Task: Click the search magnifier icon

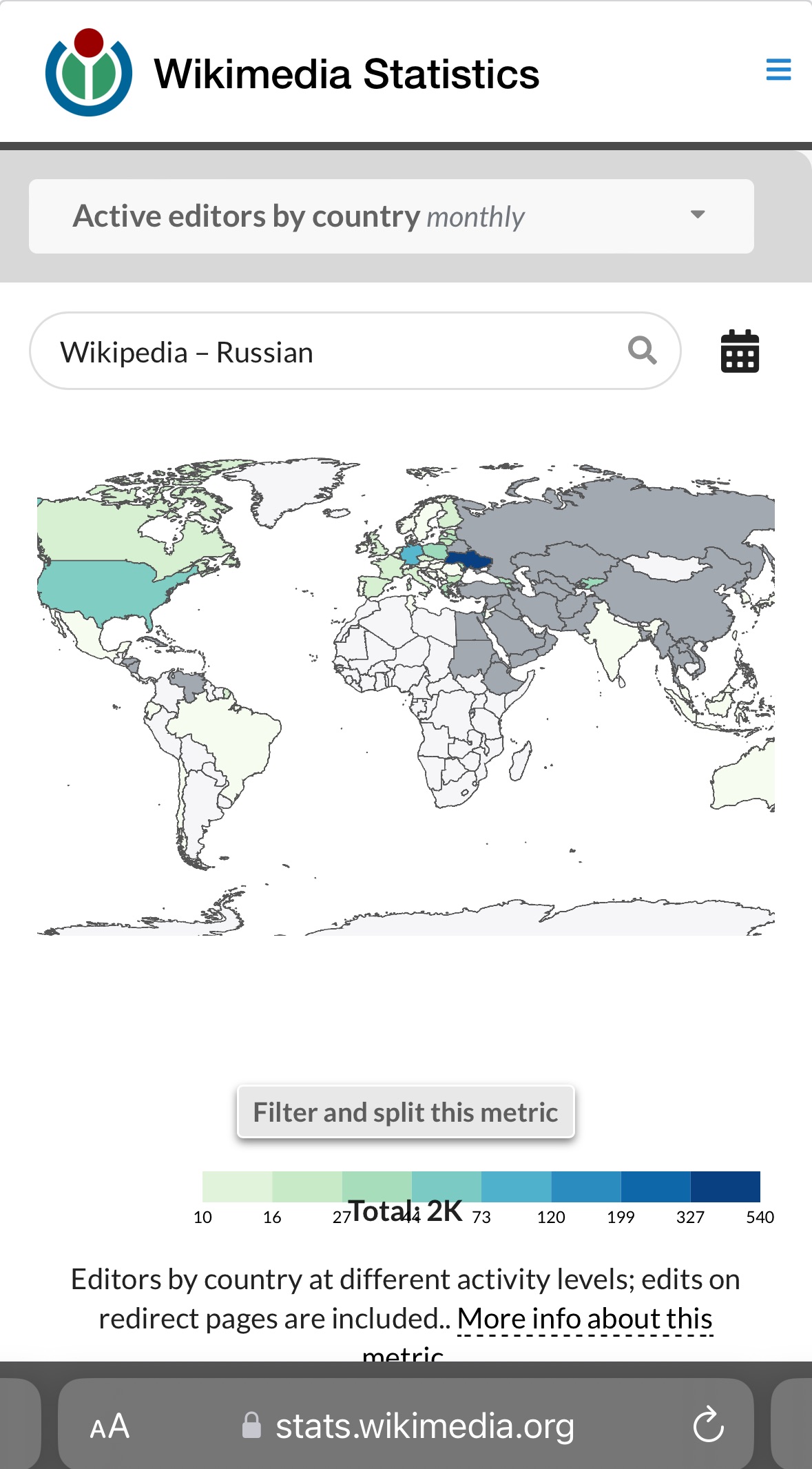Action: (642, 351)
